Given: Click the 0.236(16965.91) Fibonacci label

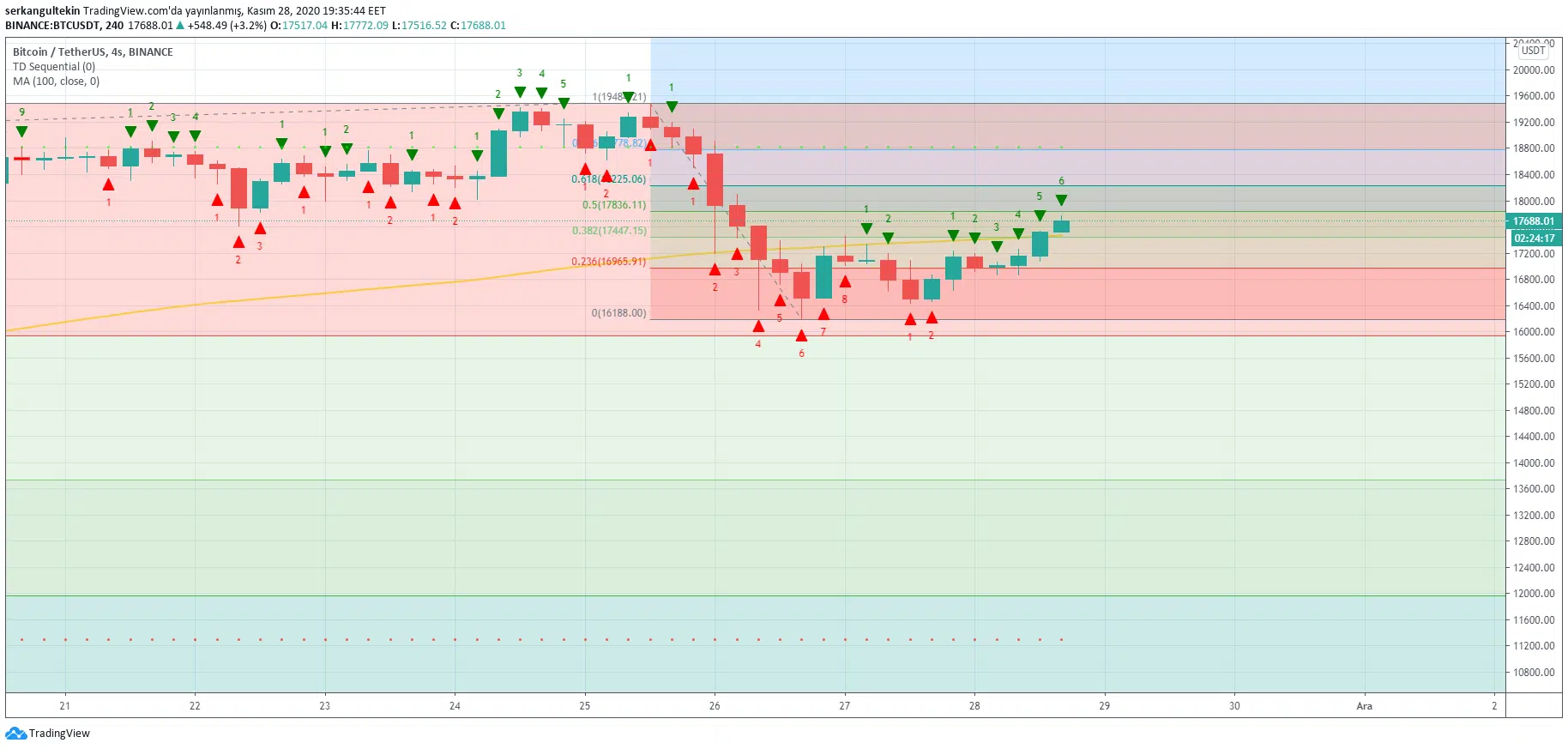Looking at the screenshot, I should point(609,262).
